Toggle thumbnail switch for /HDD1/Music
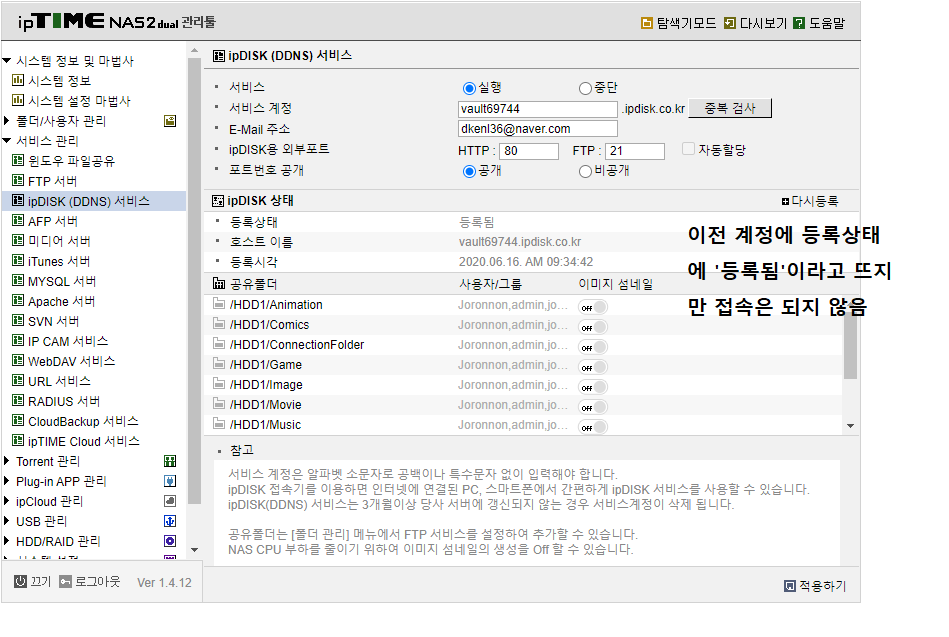The height and width of the screenshot is (637, 949). [x=593, y=427]
